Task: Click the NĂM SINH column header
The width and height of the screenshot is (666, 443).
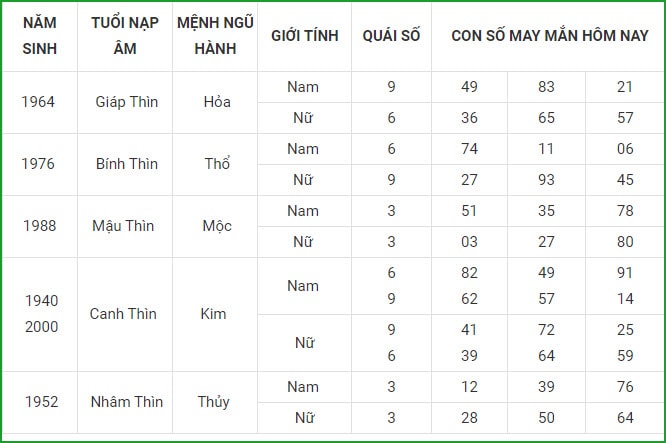Action: pos(40,36)
